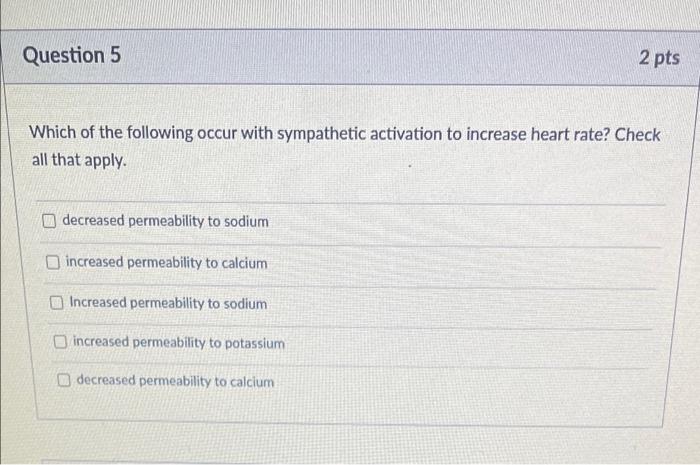This screenshot has width=700, height=465.
Task: Click the 'decreased permeability to sodium' label text
Action: (165, 221)
